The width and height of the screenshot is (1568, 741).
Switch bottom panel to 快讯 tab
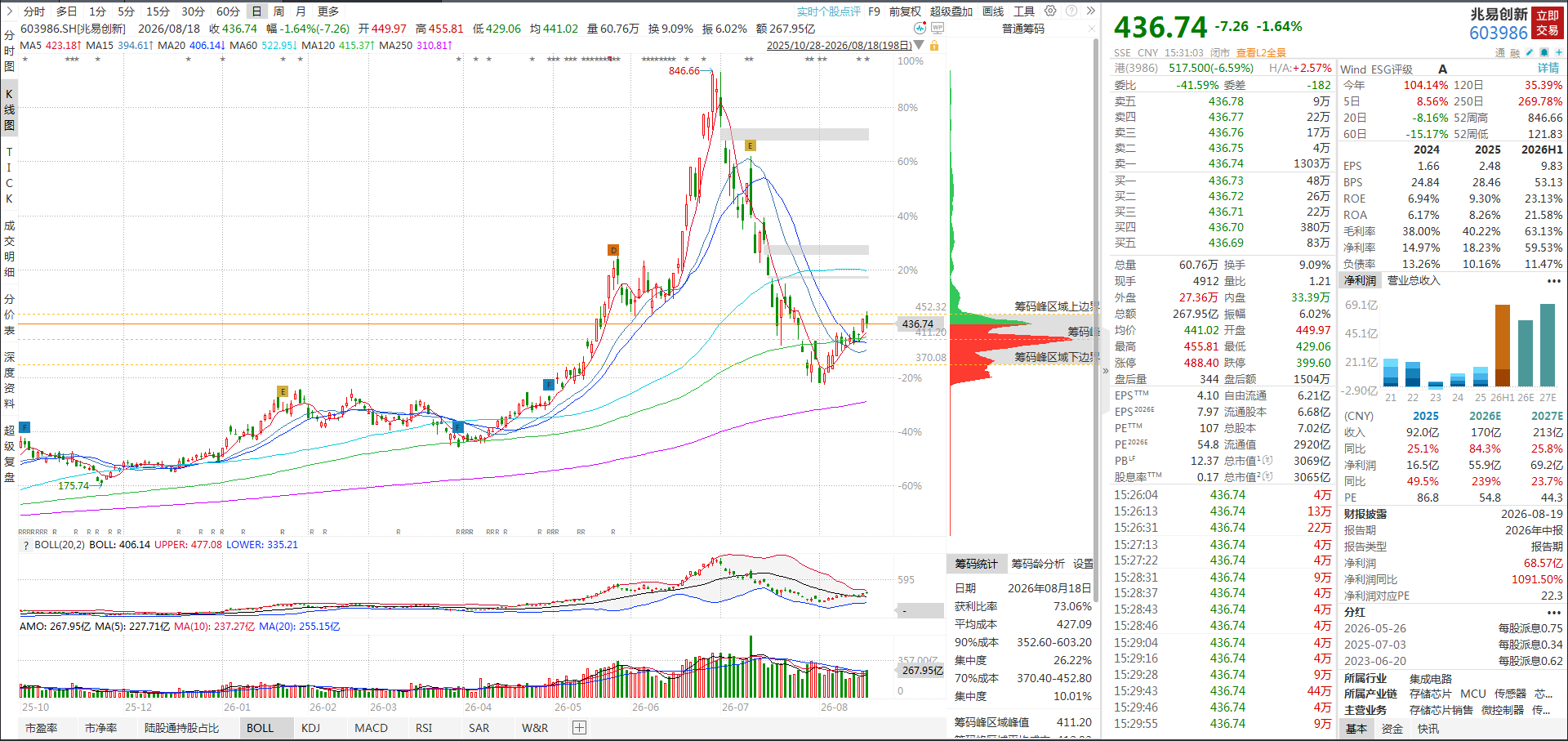pos(1428,729)
